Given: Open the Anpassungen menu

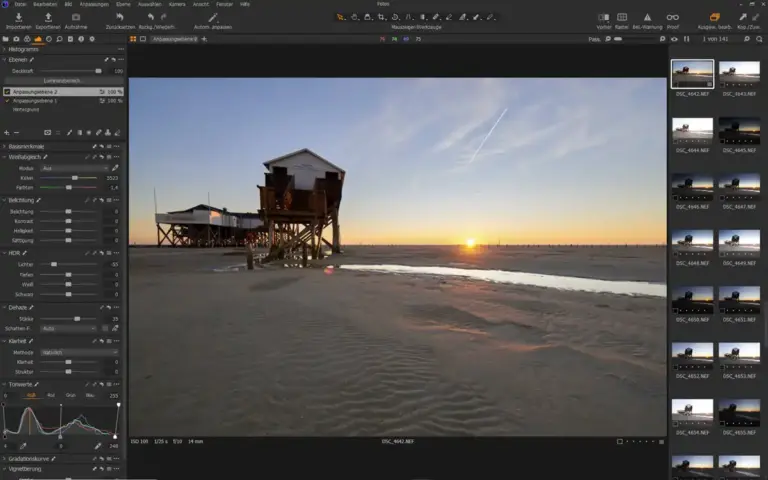Looking at the screenshot, I should (94, 4).
